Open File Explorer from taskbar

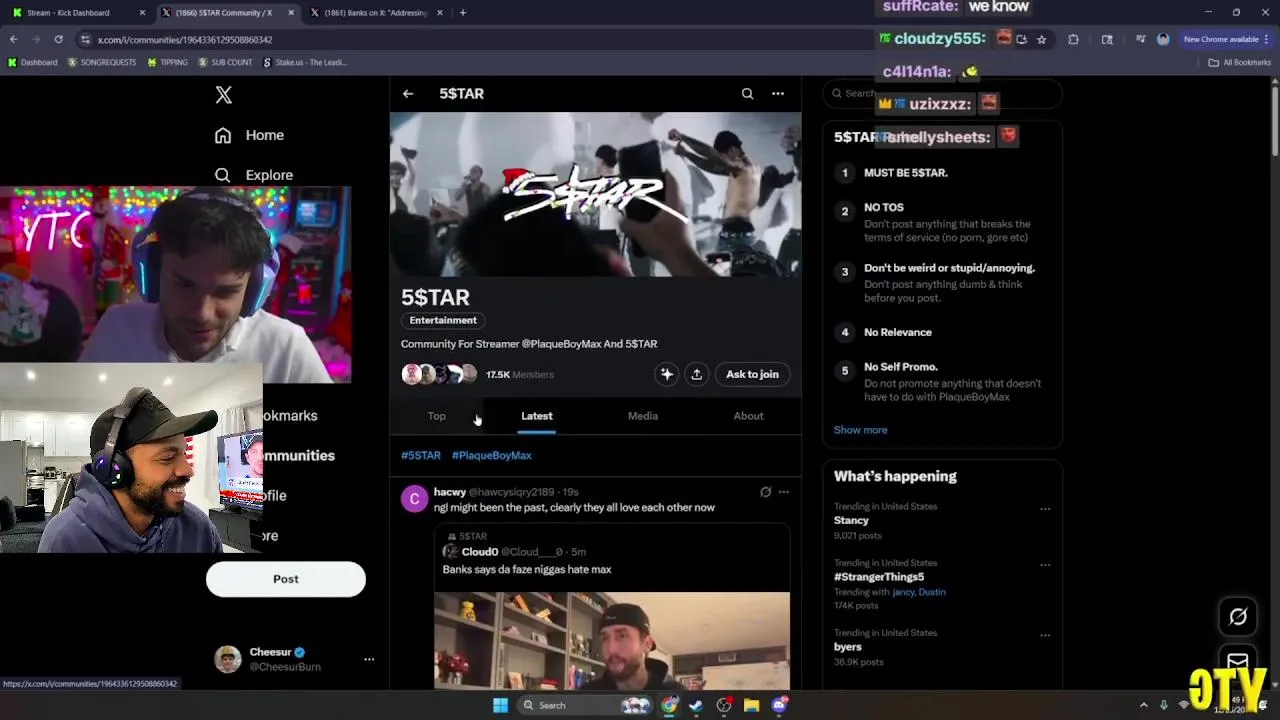click(751, 705)
